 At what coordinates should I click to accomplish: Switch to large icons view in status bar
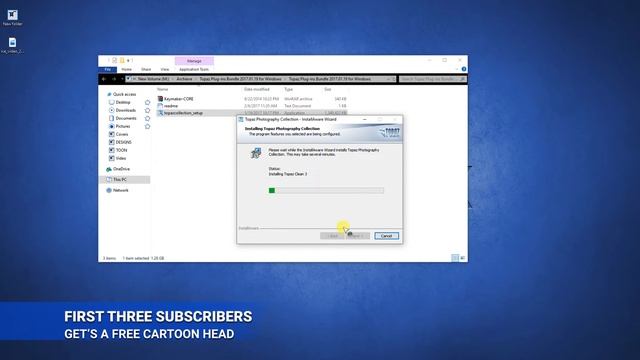tap(462, 258)
